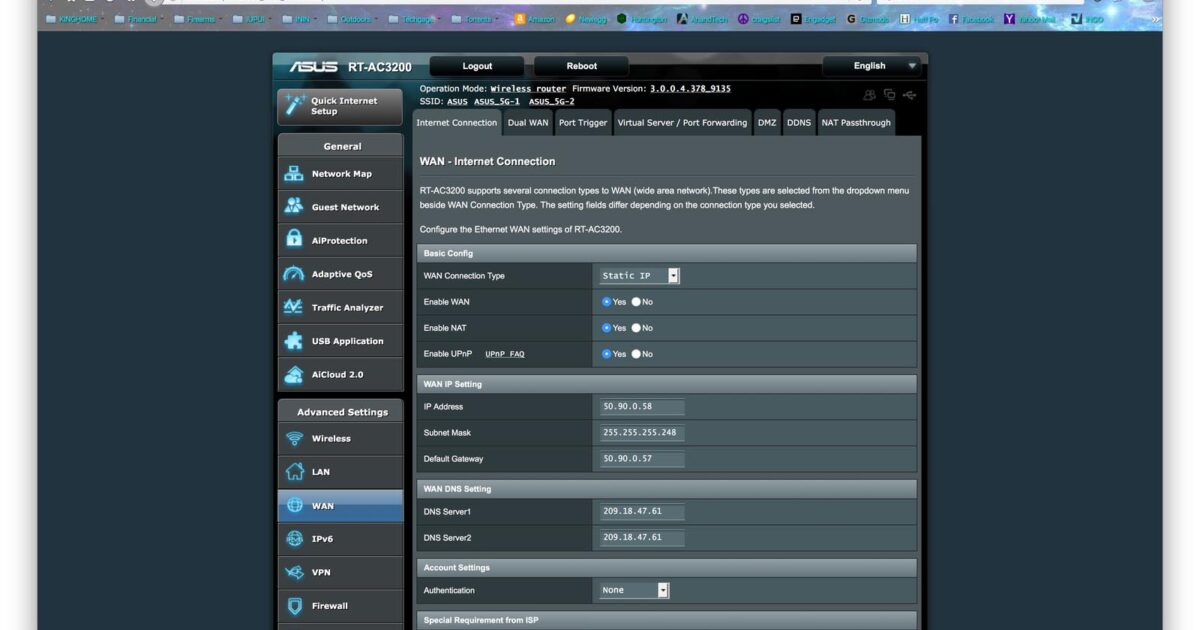Viewport: 1200px width, 630px height.
Task: Click the Reboot button
Action: click(581, 66)
